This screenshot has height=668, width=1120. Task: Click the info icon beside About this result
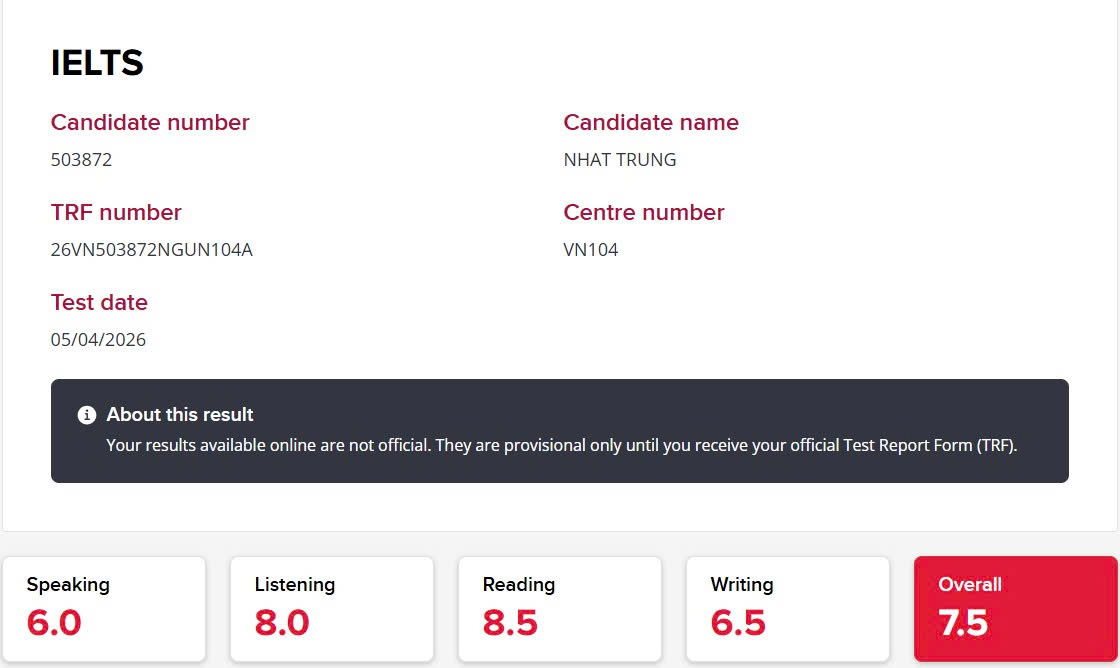click(87, 415)
